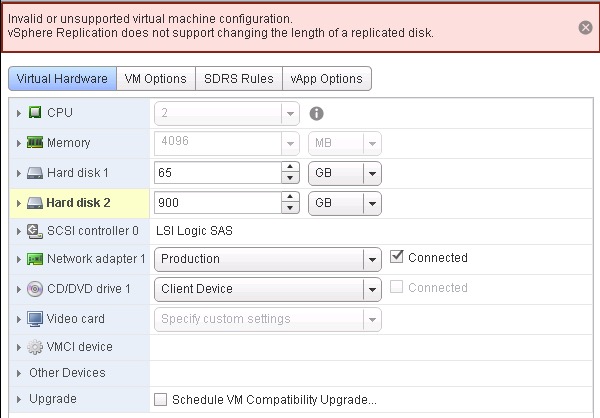The image size is (600, 418).
Task: Click the Hard disk 1 icon
Action: pyautogui.click(x=35, y=173)
